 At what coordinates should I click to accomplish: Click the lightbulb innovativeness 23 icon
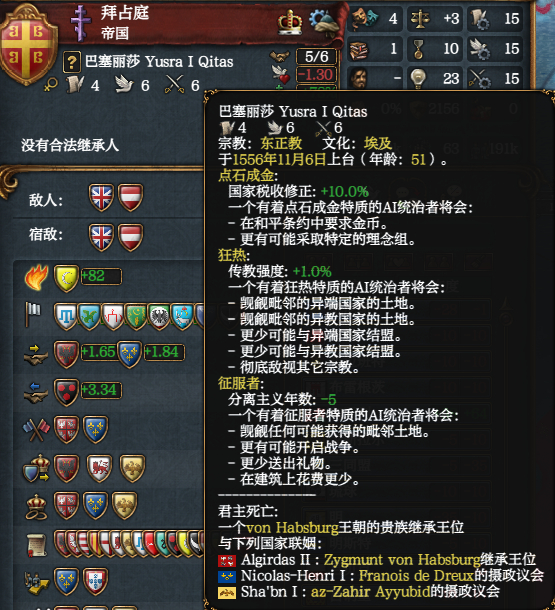[x=418, y=78]
